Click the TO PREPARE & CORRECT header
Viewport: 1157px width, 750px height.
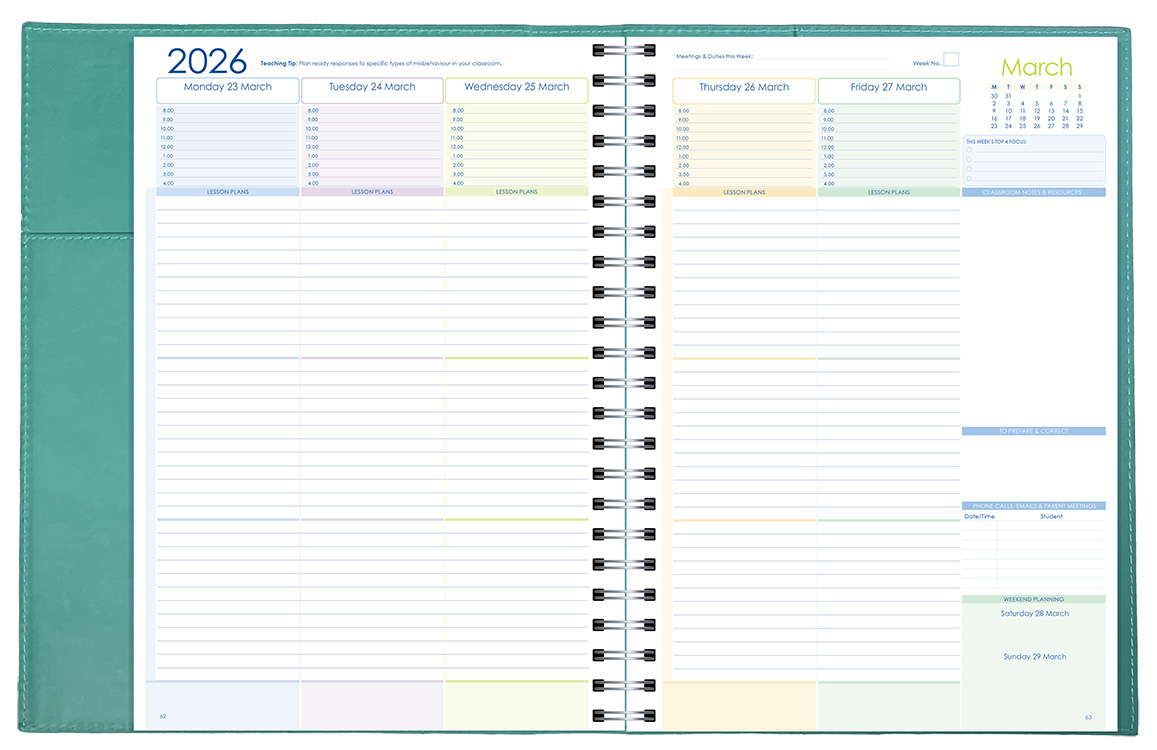(x=1035, y=430)
